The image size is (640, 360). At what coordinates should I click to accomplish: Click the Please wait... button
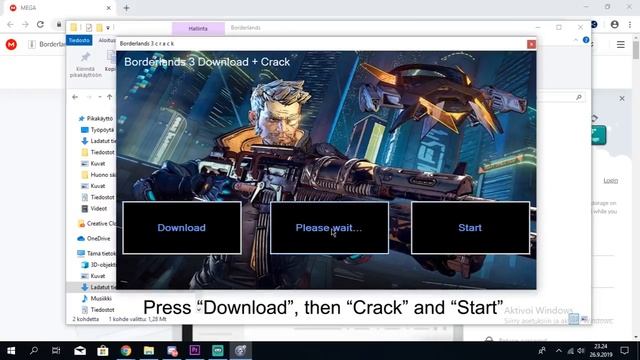click(x=329, y=228)
